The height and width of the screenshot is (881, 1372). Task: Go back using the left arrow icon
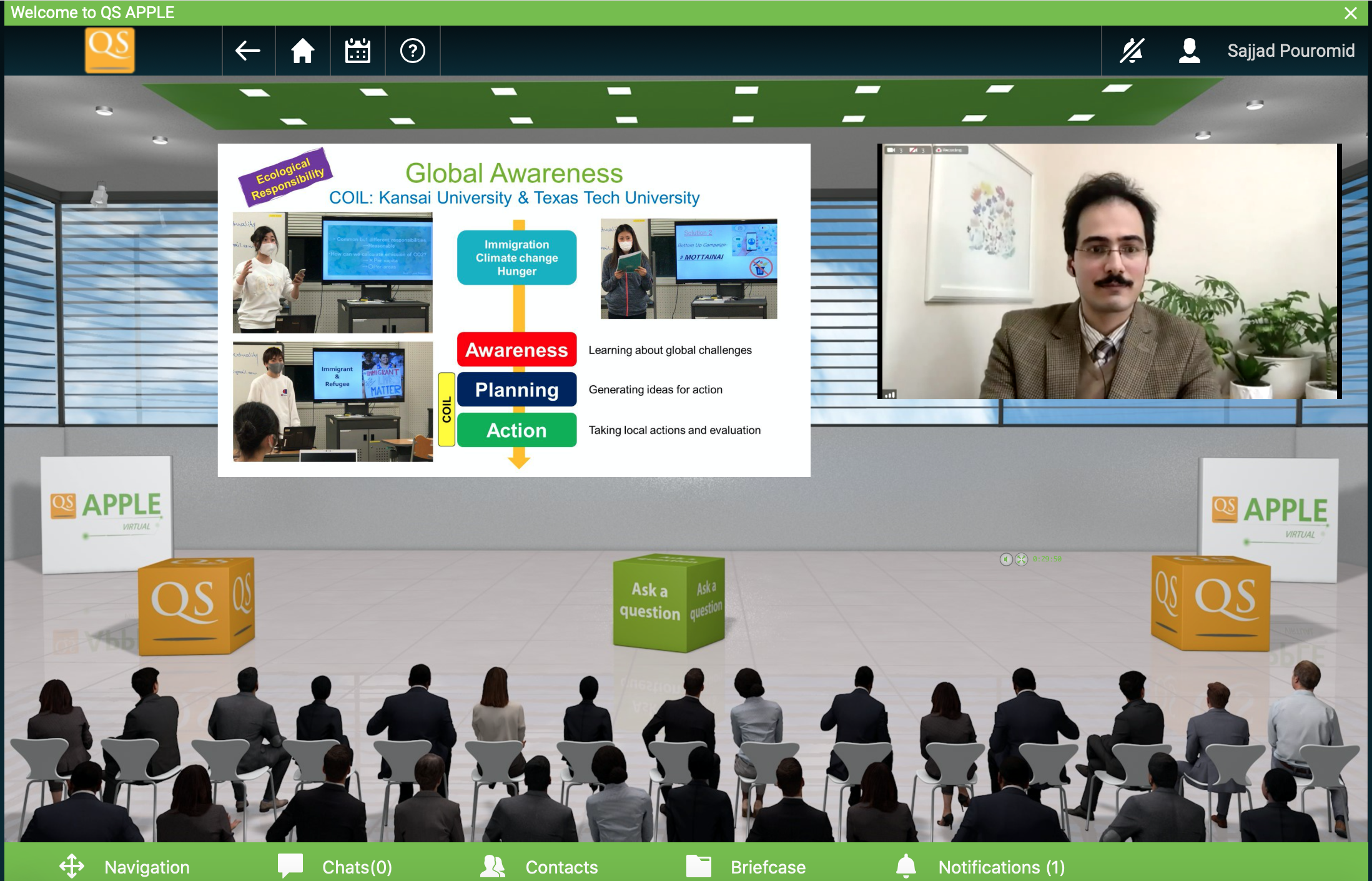tap(248, 51)
